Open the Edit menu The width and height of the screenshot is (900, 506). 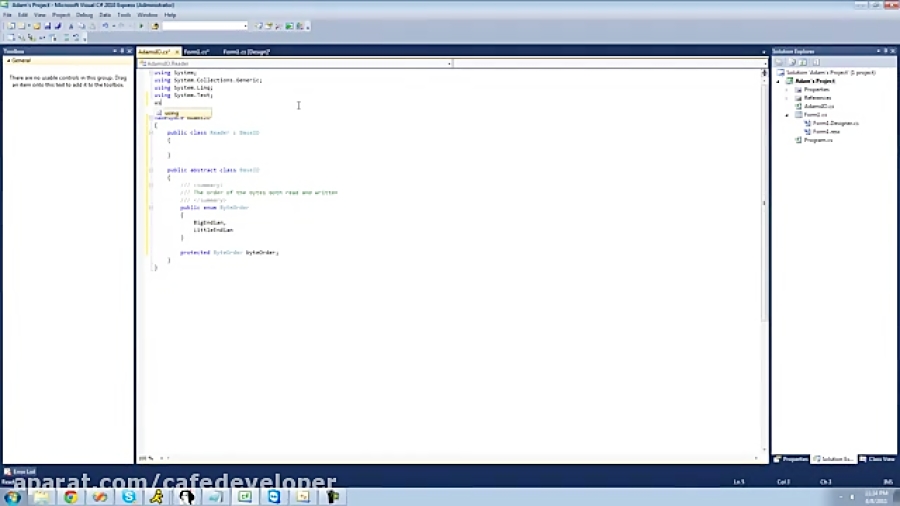click(23, 15)
